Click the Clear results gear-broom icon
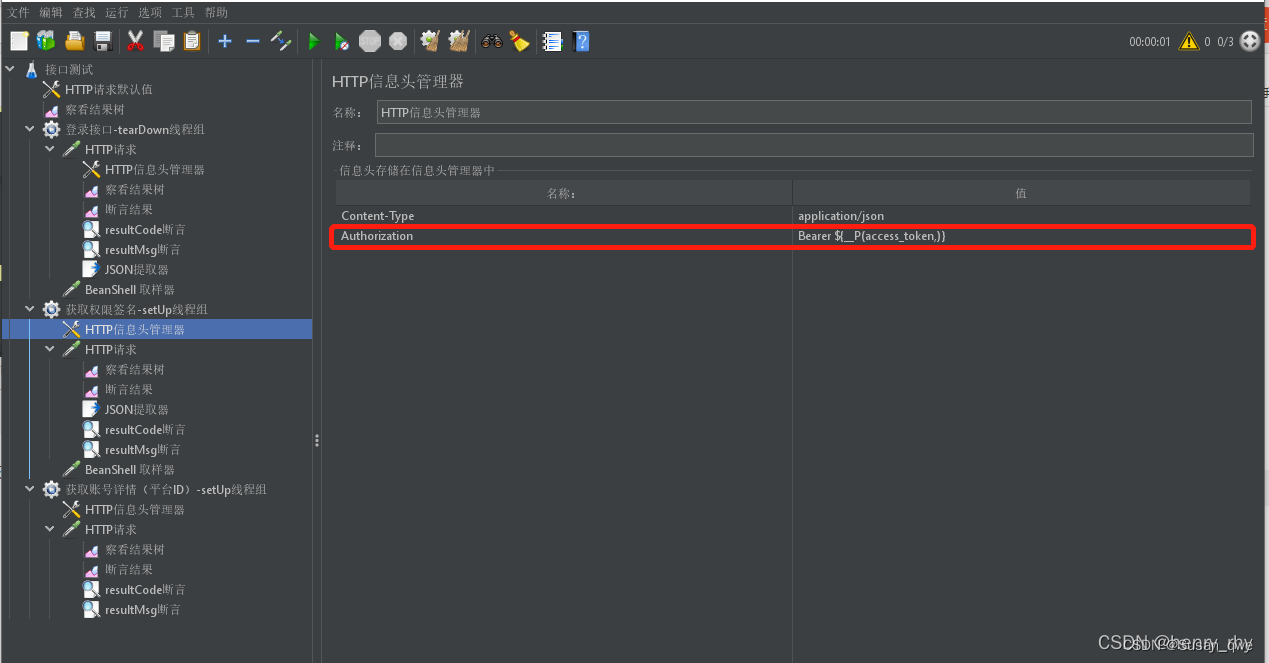 point(431,41)
